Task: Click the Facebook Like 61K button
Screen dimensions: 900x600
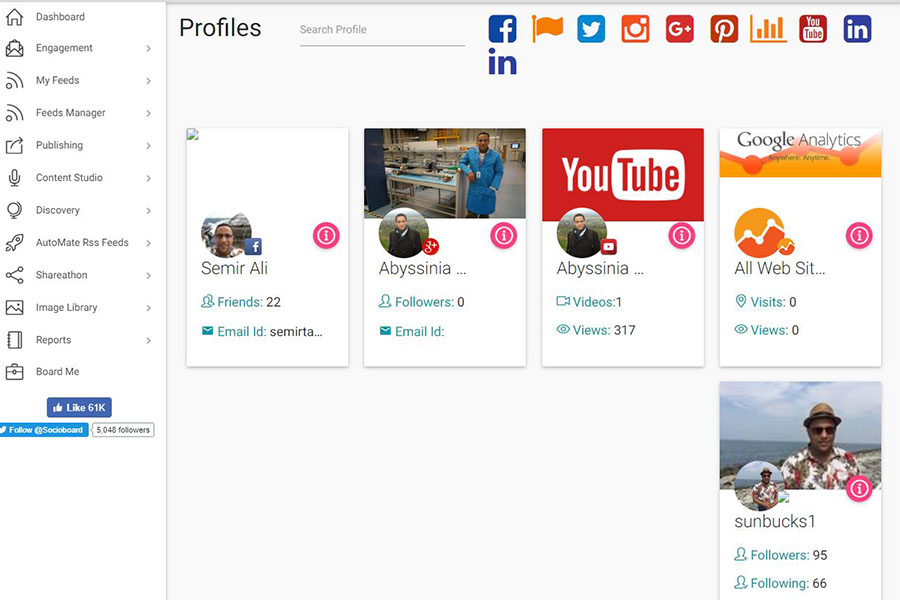Action: 79,408
